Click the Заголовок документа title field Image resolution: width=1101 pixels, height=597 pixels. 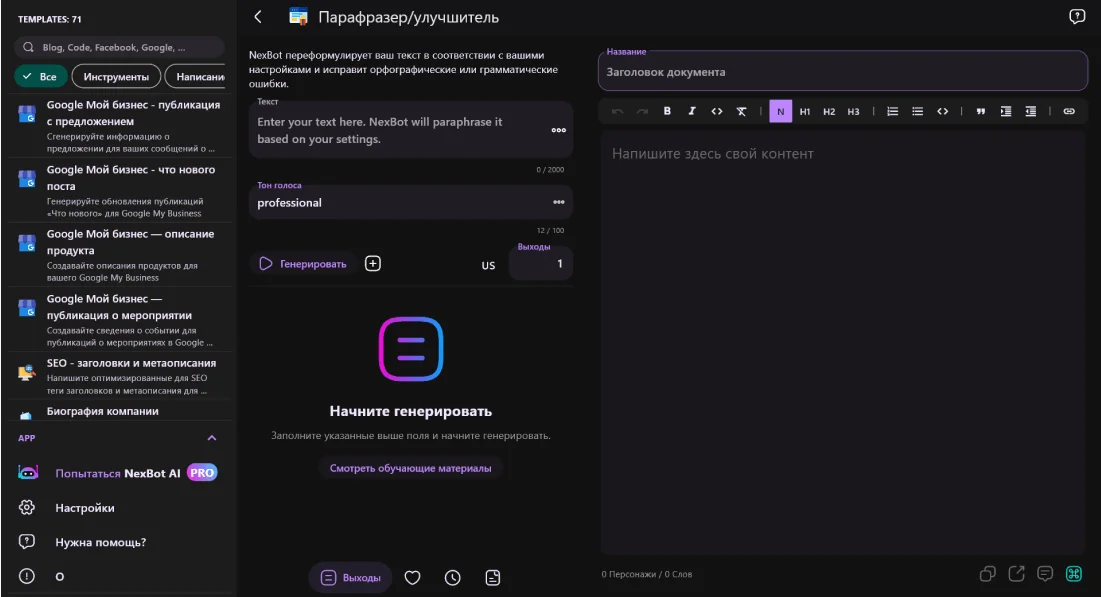tap(843, 72)
